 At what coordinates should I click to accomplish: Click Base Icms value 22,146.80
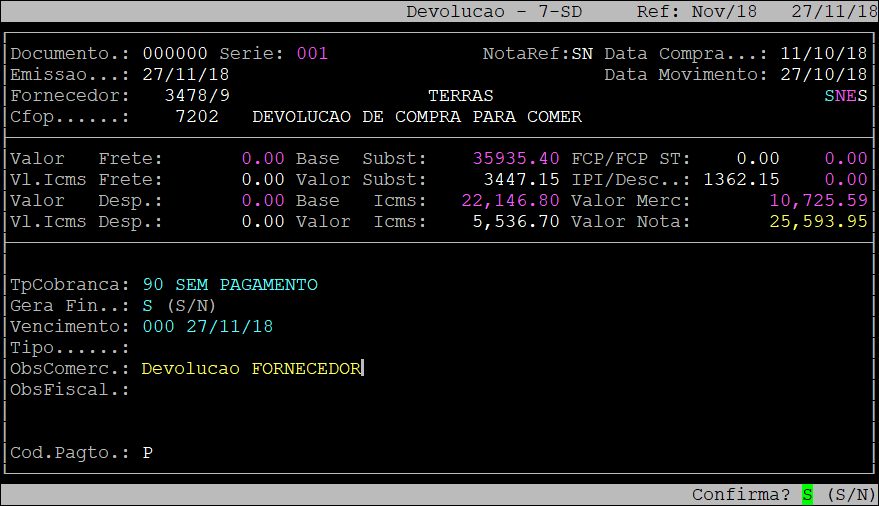(x=510, y=201)
